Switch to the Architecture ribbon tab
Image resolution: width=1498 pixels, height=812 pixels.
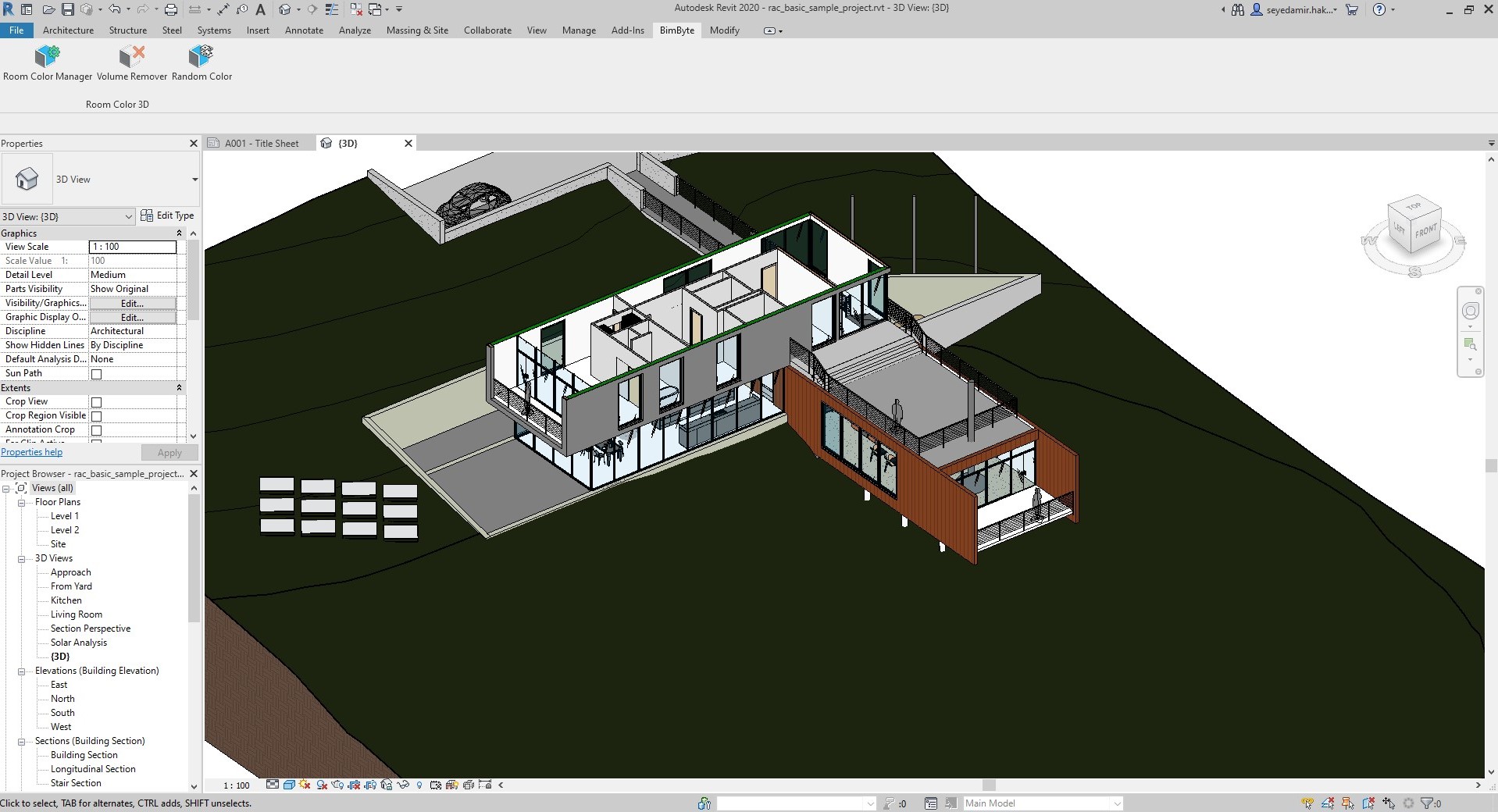pos(68,30)
